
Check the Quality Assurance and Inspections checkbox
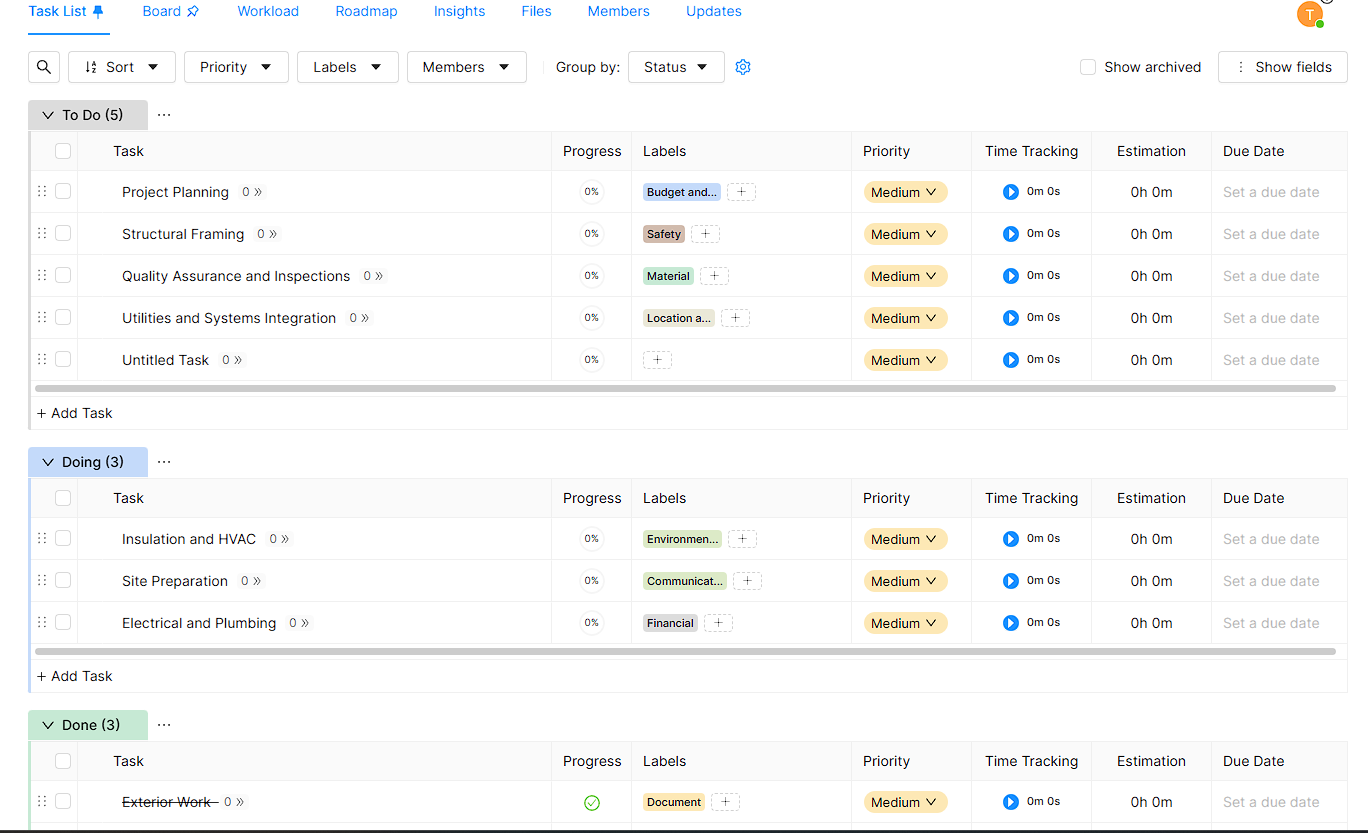click(63, 275)
